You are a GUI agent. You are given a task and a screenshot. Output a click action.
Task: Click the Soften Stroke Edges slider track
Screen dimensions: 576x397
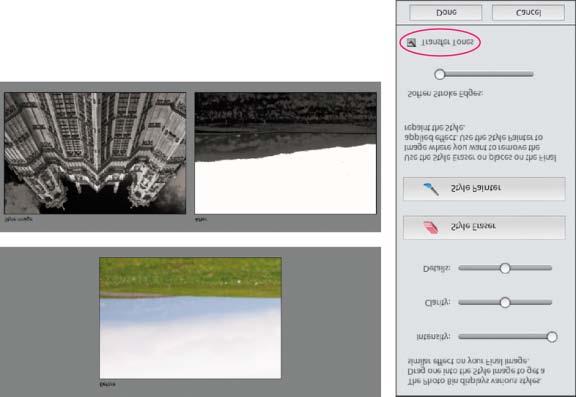coord(484,75)
